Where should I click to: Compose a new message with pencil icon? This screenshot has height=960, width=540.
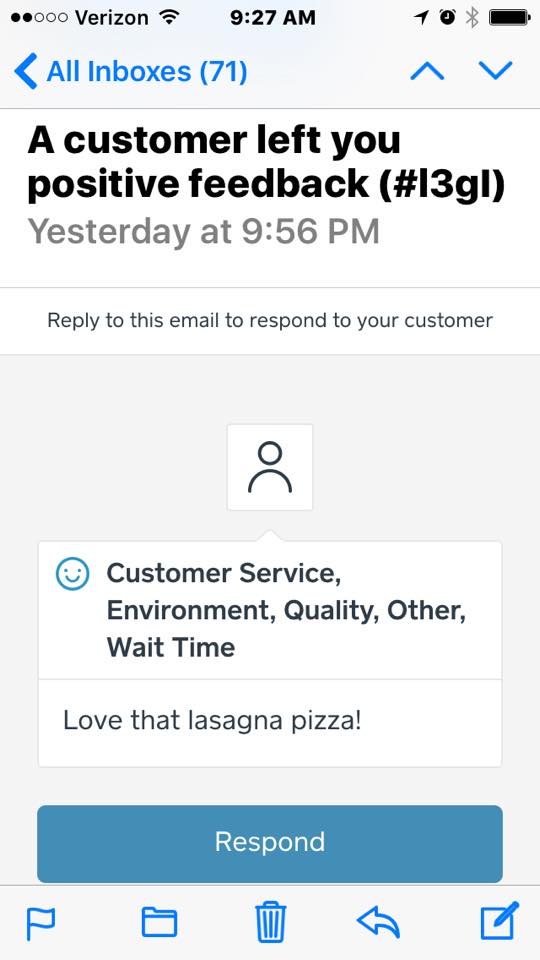point(500,920)
